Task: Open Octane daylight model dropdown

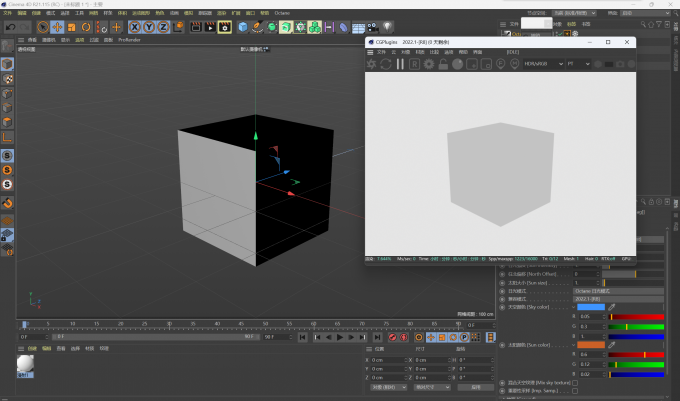Action: tap(618, 291)
